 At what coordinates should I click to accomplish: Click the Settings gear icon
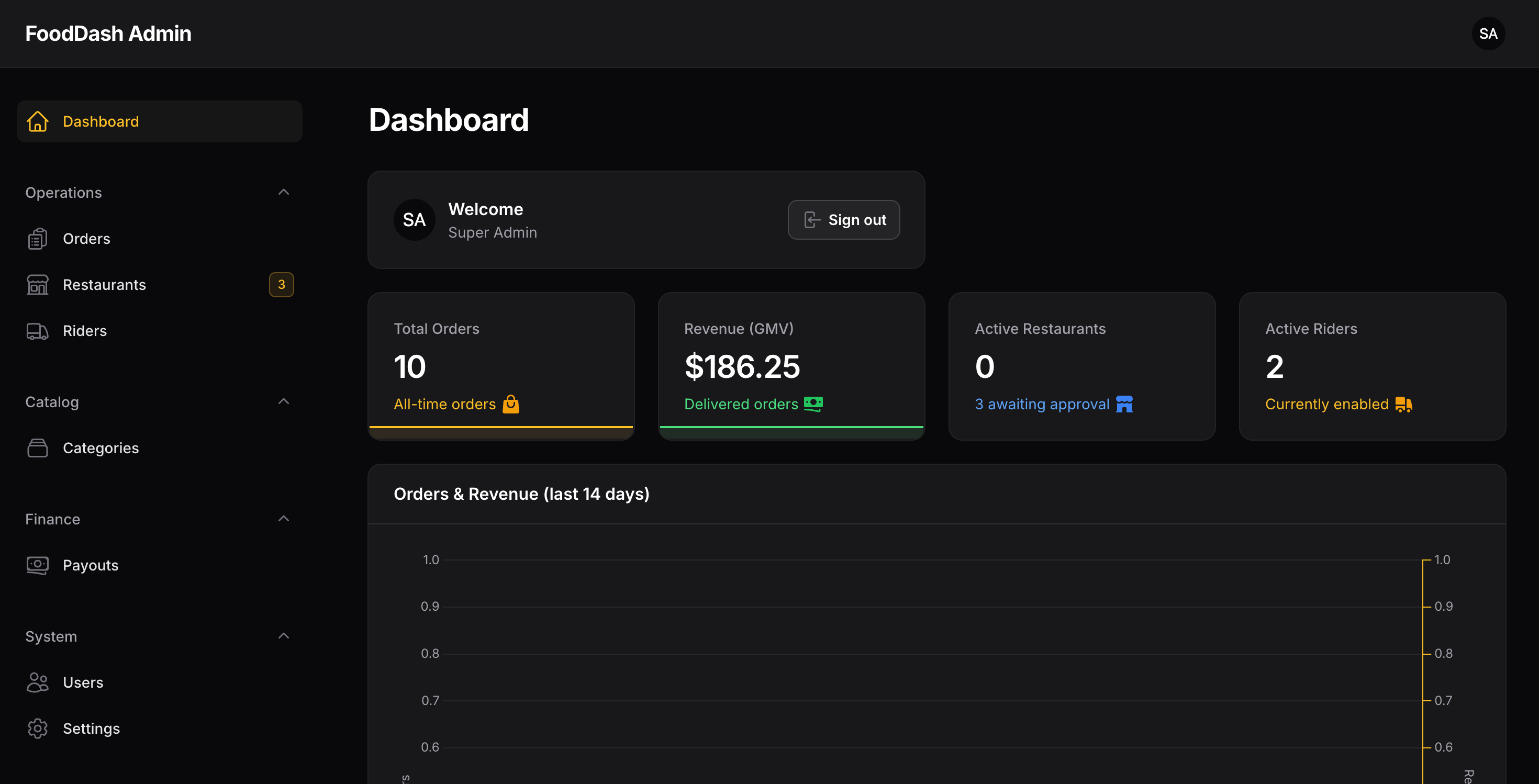pos(37,729)
